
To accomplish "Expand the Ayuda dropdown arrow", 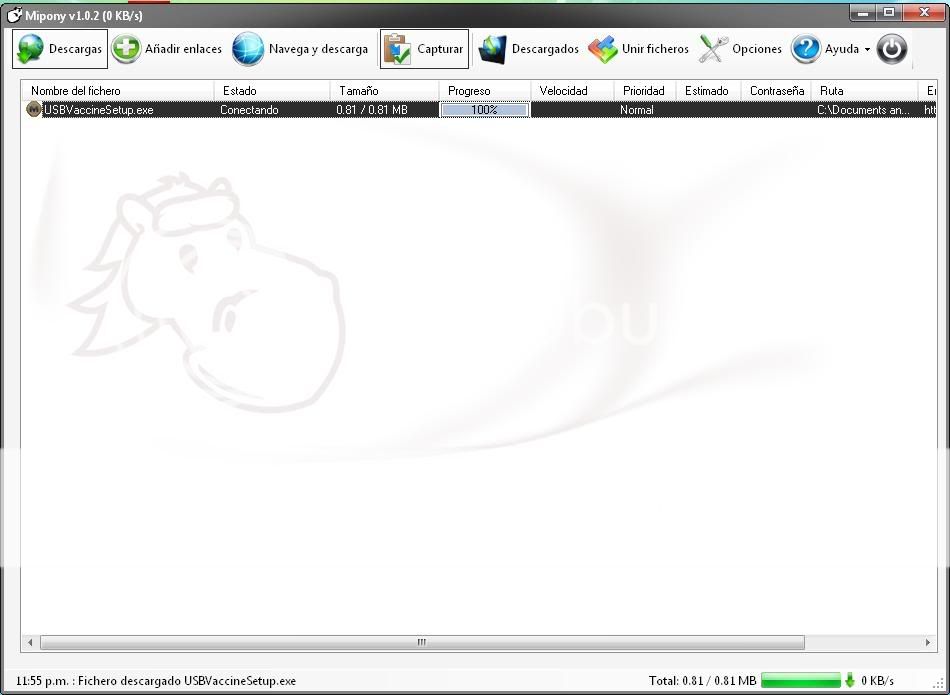I will point(867,50).
